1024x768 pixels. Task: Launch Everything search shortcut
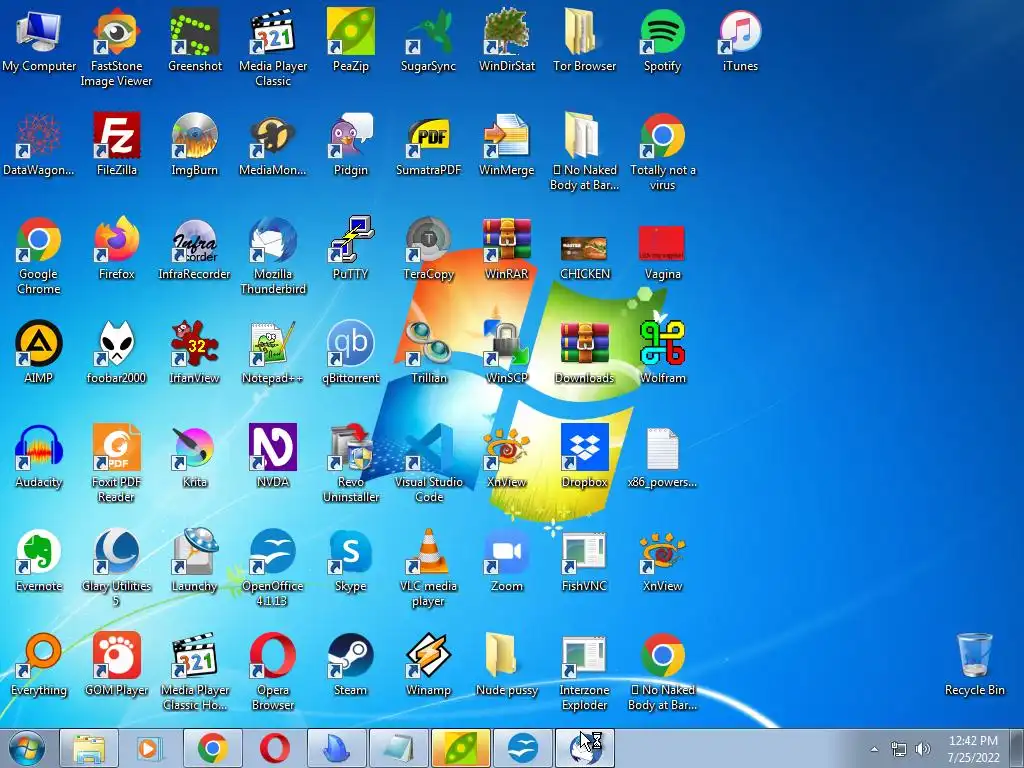(x=39, y=664)
